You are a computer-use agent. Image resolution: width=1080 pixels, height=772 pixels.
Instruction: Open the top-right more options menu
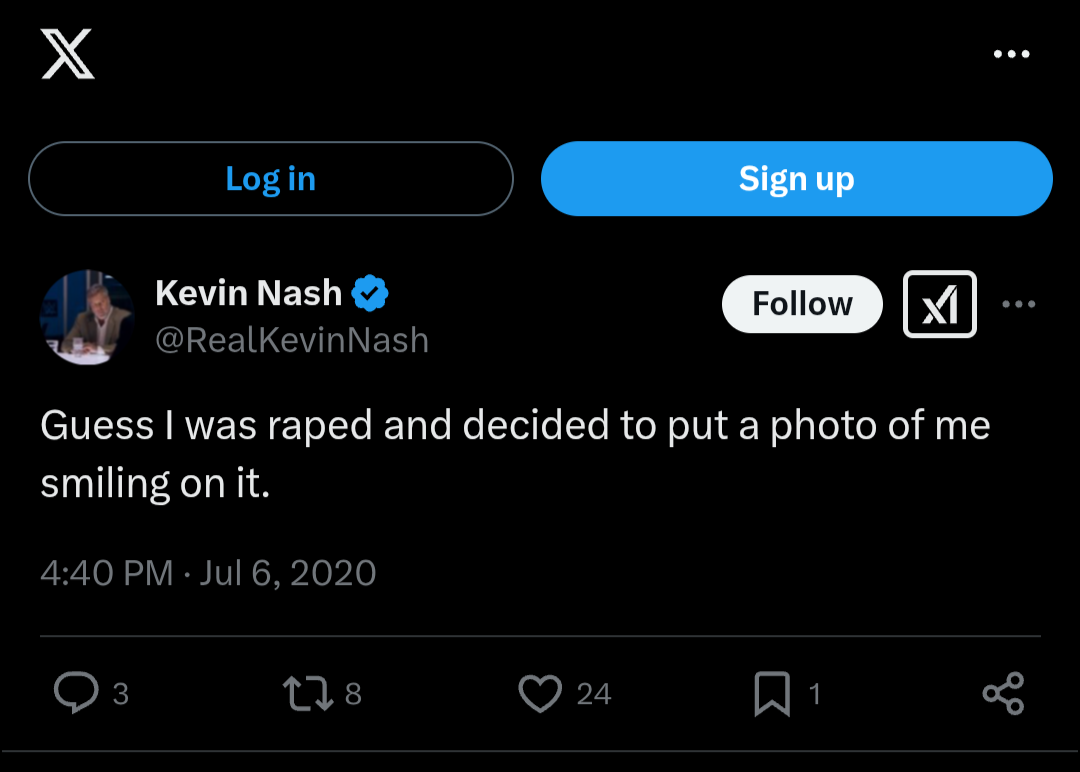(1011, 54)
